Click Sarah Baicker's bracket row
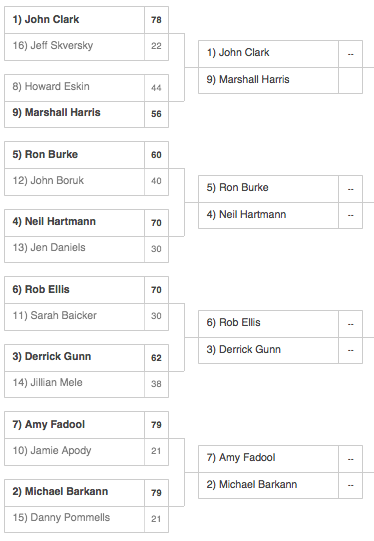Image resolution: width=374 pixels, height=541 pixels. tap(86, 317)
